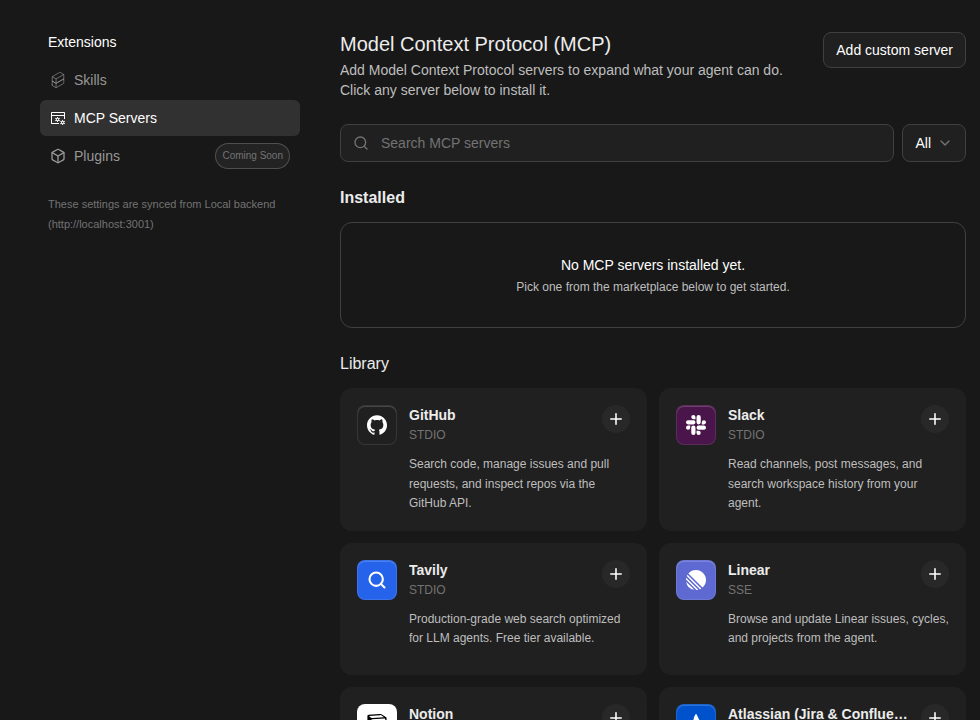The image size is (980, 720).
Task: Click the Tavily card title
Action: (428, 570)
